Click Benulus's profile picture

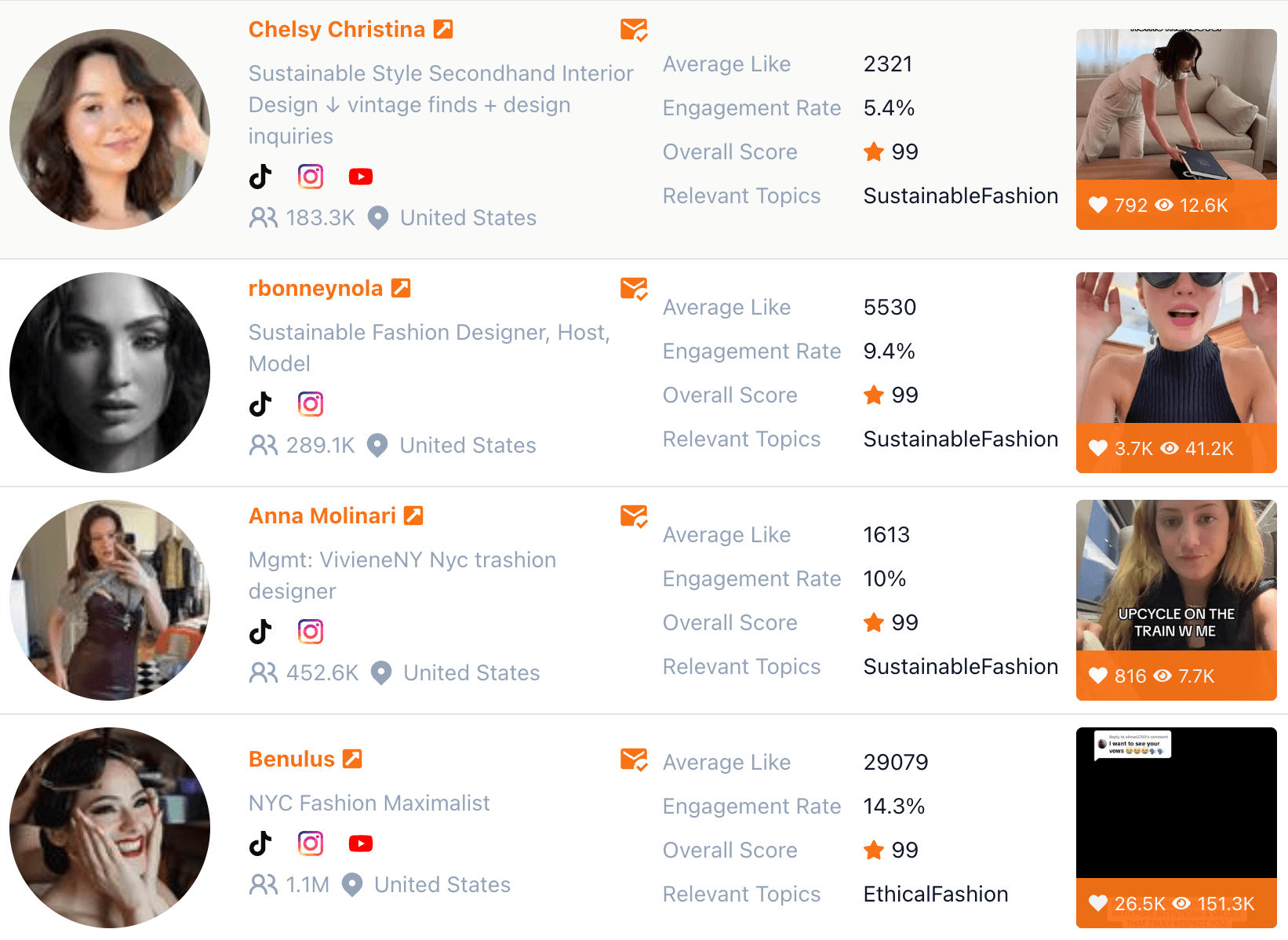pyautogui.click(x=110, y=828)
